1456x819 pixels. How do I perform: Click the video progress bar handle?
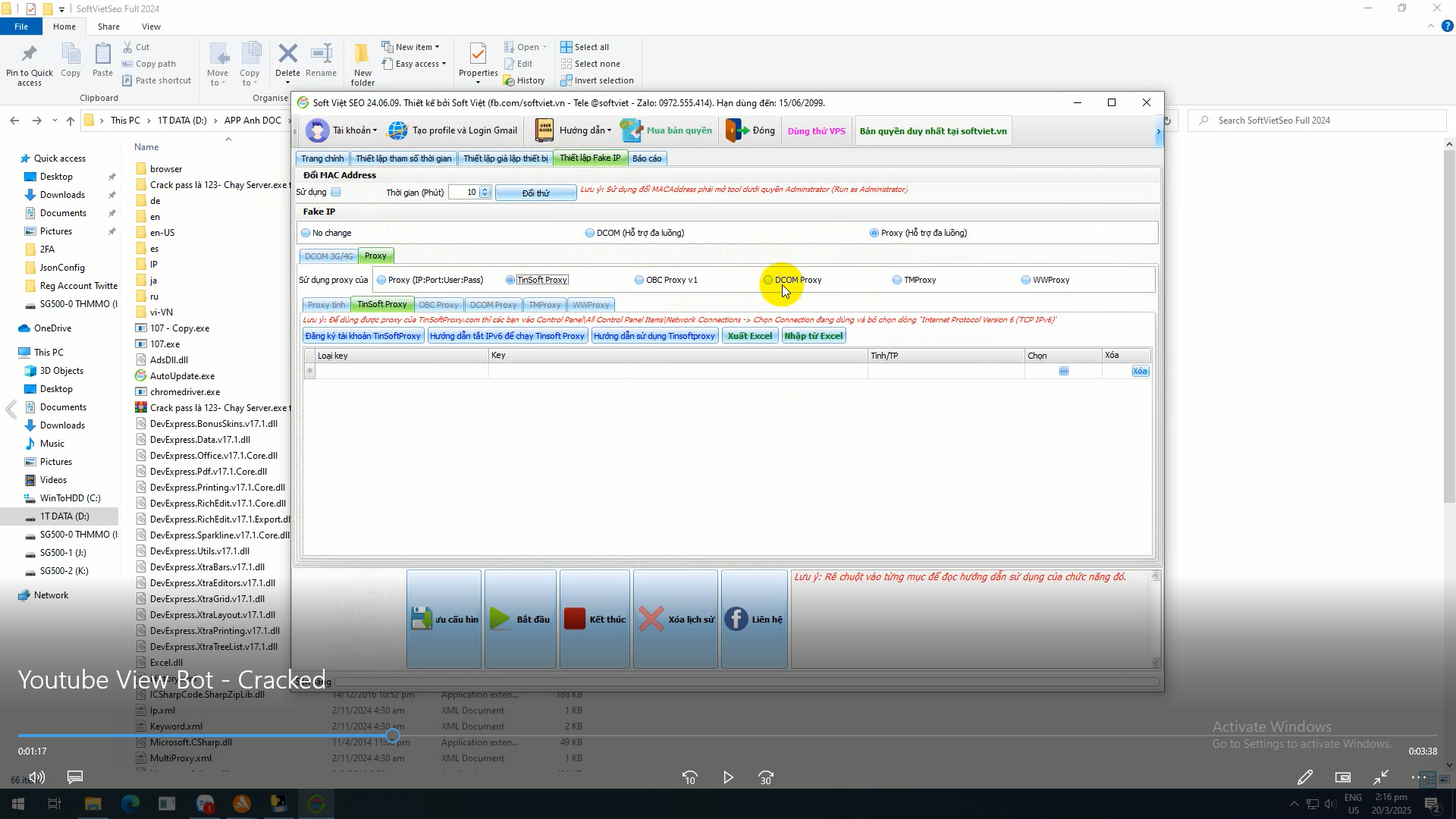click(393, 735)
